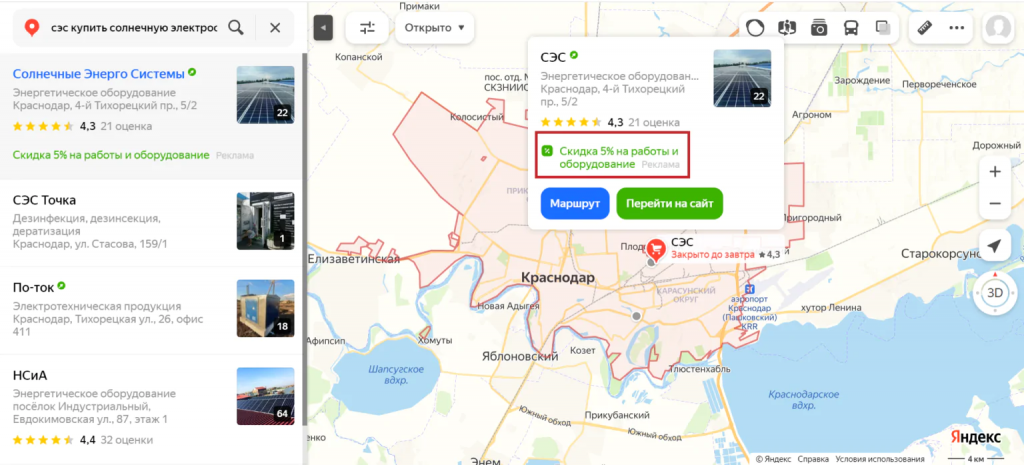Click the 'Скидка 5%' promo in sidebar list
Image resolution: width=1024 pixels, height=465 pixels.
[x=111, y=155]
